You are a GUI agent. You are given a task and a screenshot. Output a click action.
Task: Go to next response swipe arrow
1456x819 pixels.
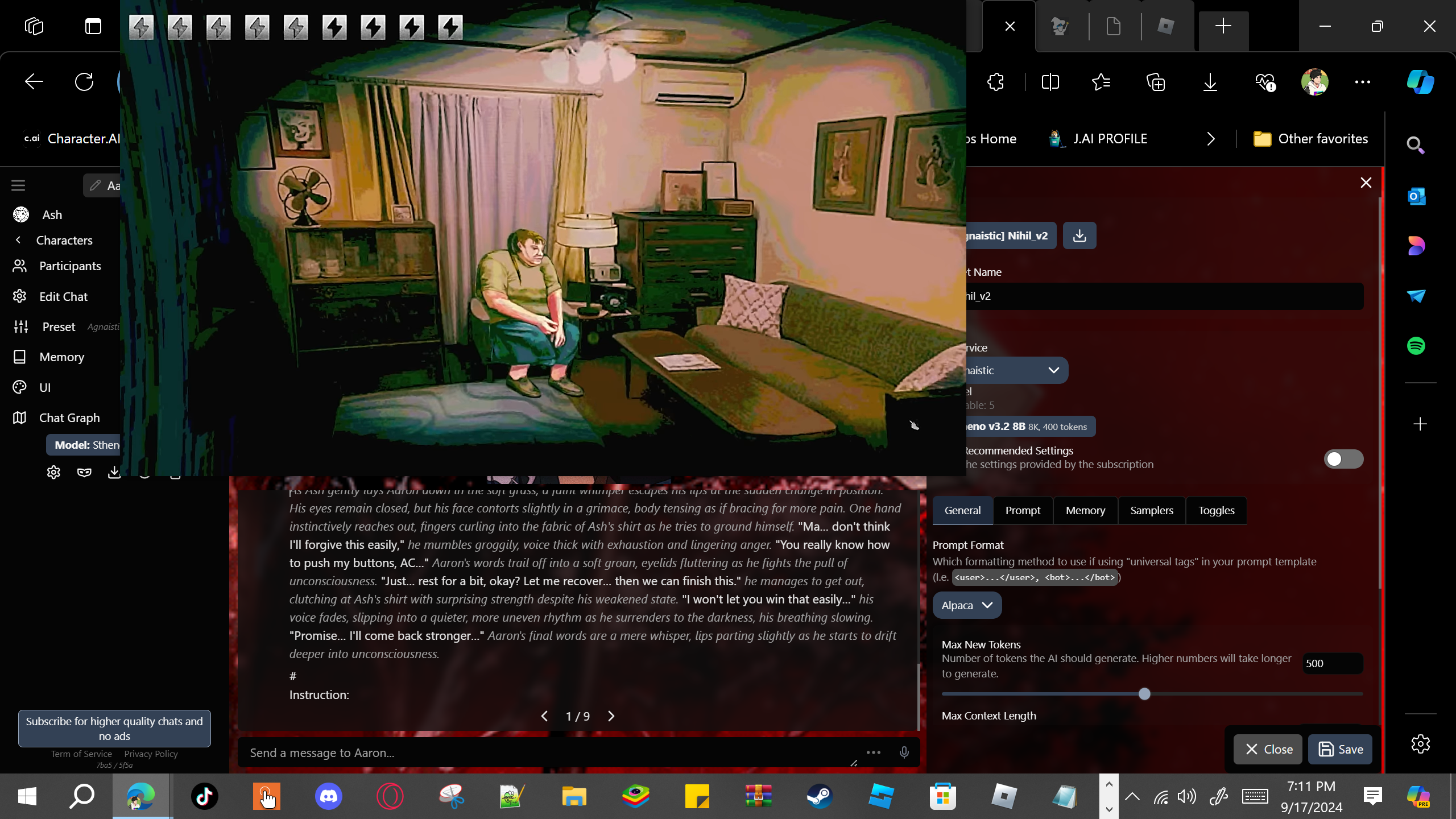(x=611, y=716)
